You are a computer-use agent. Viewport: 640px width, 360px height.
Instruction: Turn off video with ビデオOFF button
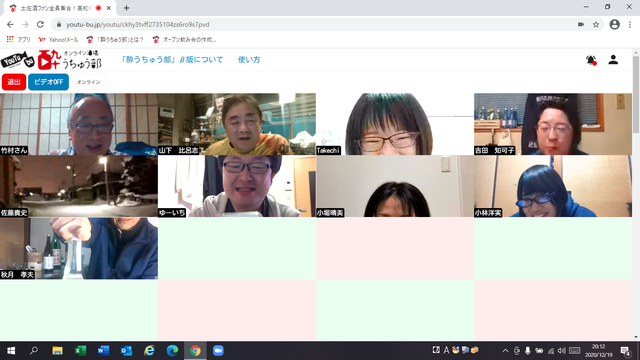[48, 82]
